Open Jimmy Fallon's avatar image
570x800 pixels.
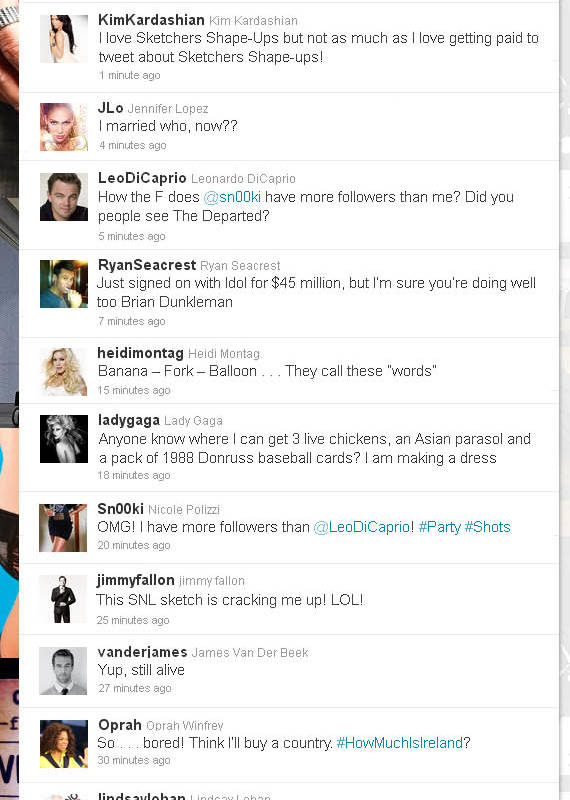(63, 599)
